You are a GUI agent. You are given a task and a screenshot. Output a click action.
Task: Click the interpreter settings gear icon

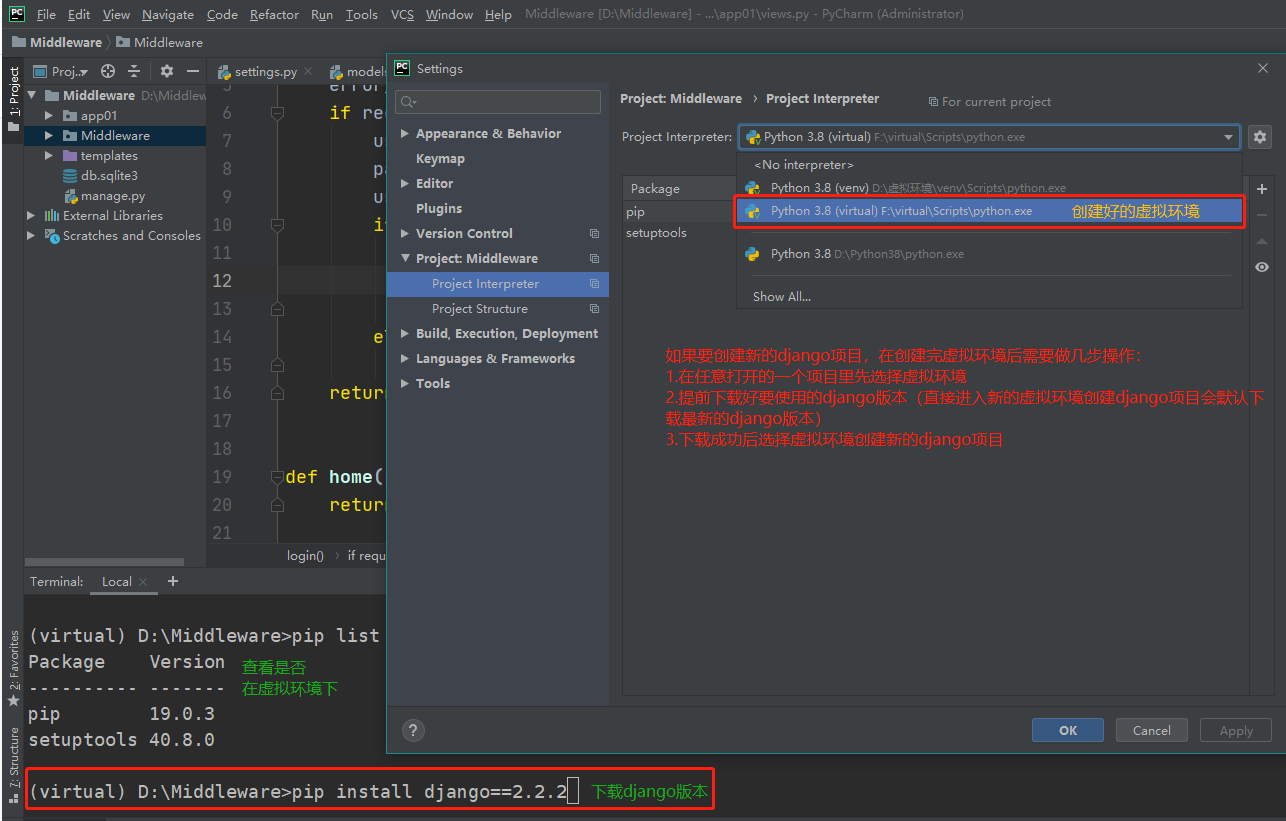click(1260, 137)
